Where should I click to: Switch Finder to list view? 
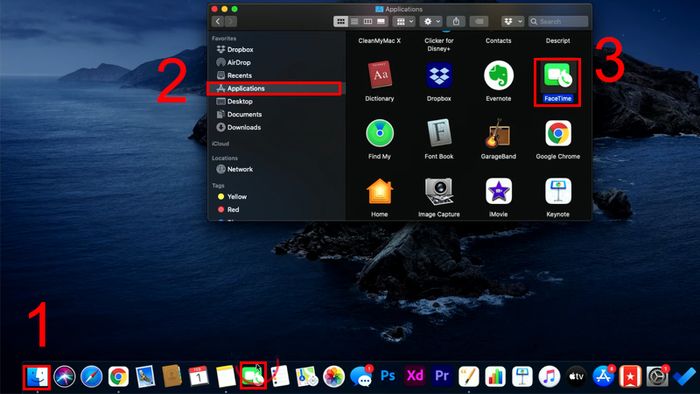pos(354,21)
